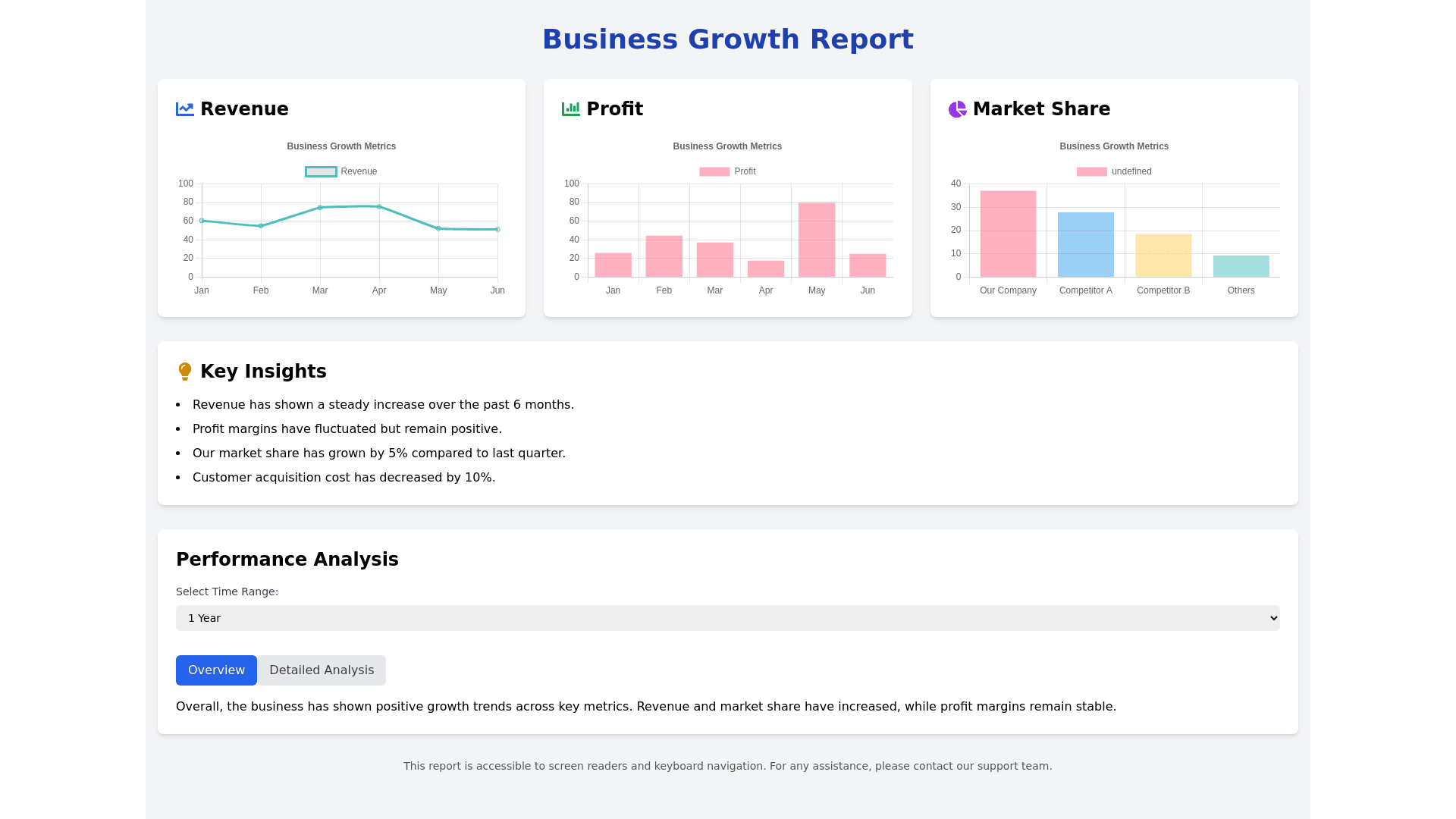Viewport: 1456px width, 819px height.
Task: Click the March data point on Revenue line
Action: click(320, 207)
